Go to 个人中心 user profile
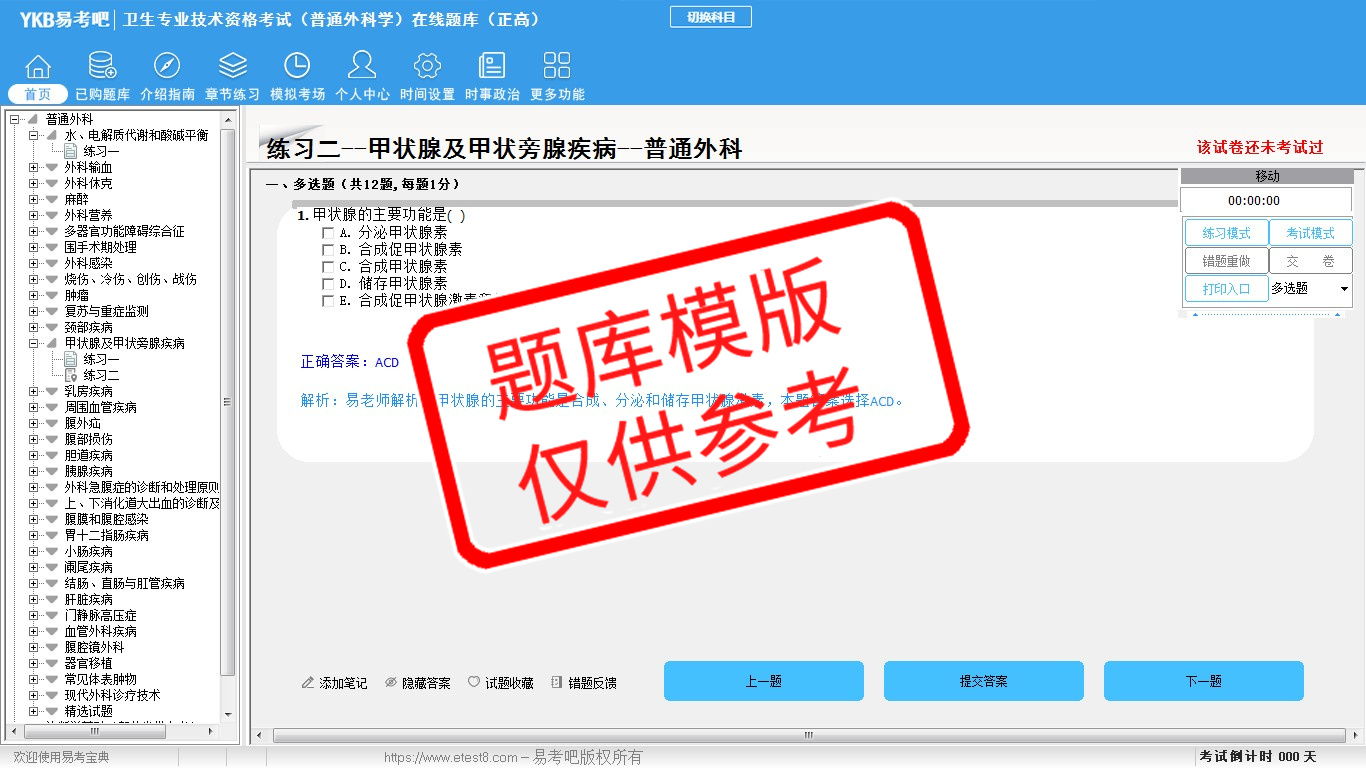Image resolution: width=1366 pixels, height=768 pixels. [362, 68]
